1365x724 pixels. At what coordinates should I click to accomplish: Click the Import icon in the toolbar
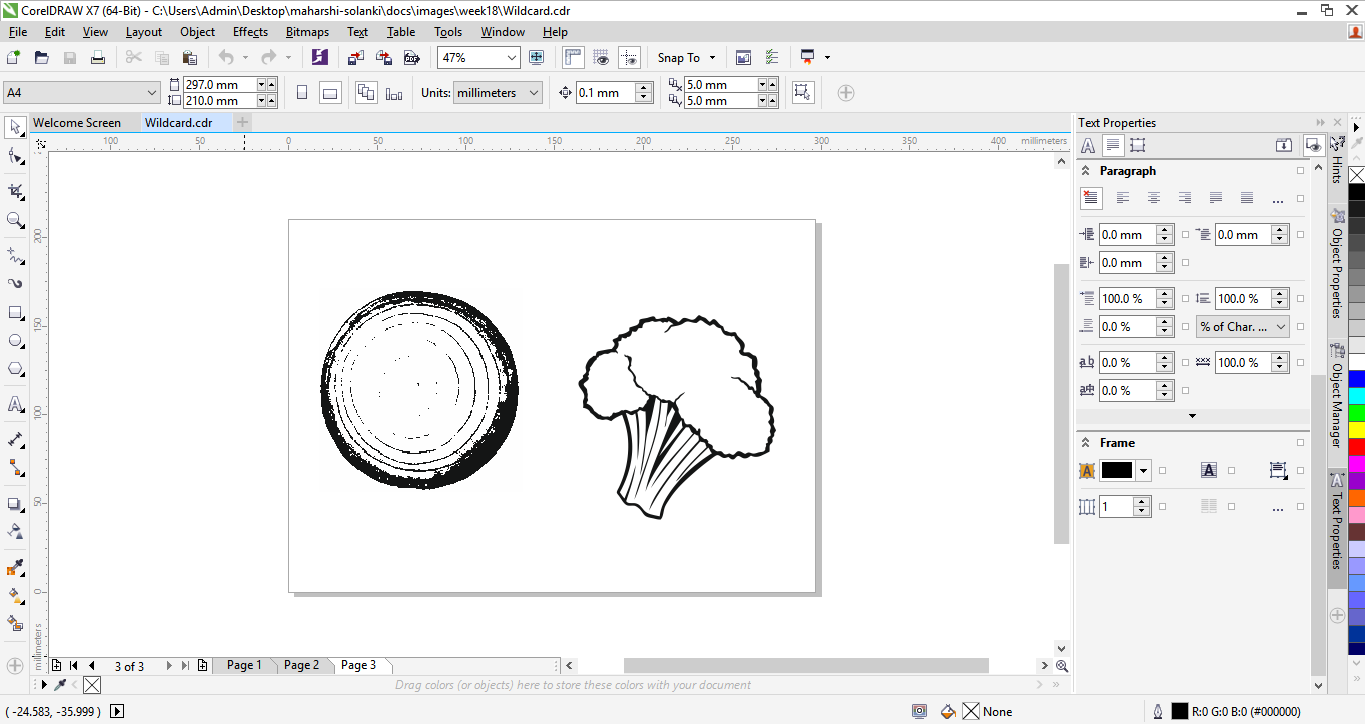tap(355, 58)
